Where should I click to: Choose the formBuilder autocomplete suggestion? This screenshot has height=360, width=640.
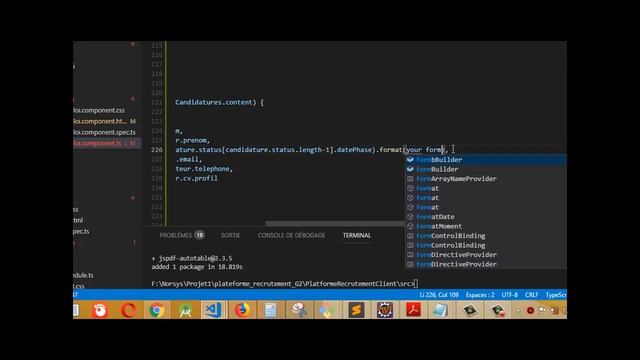[486, 169]
